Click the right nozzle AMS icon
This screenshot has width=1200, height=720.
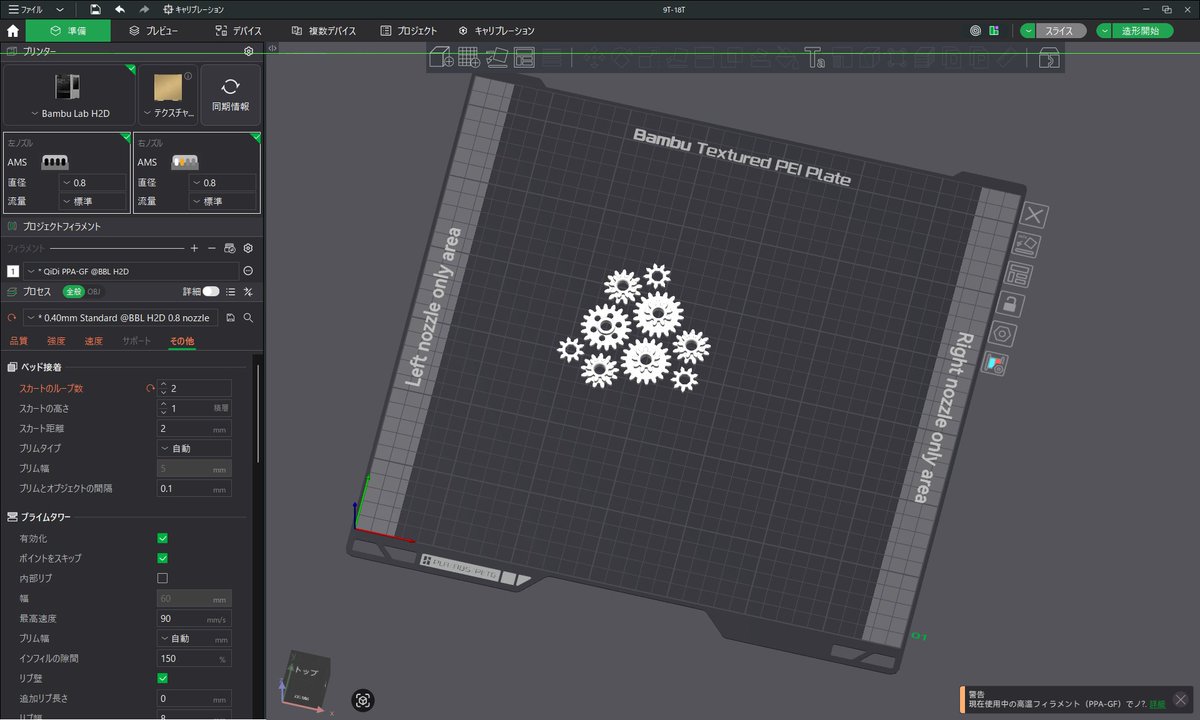click(x=183, y=162)
